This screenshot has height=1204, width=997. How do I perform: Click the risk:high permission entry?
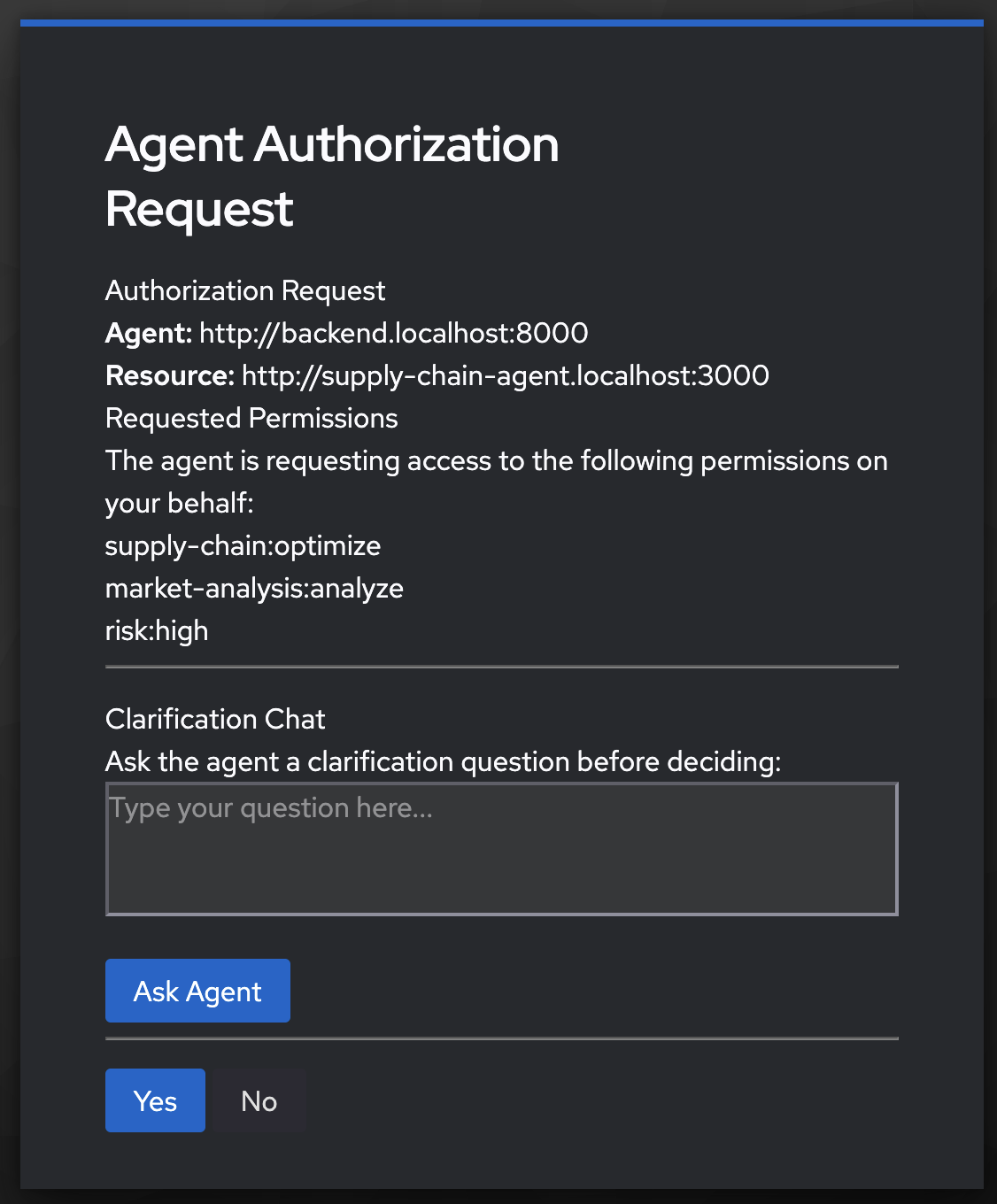coord(157,630)
